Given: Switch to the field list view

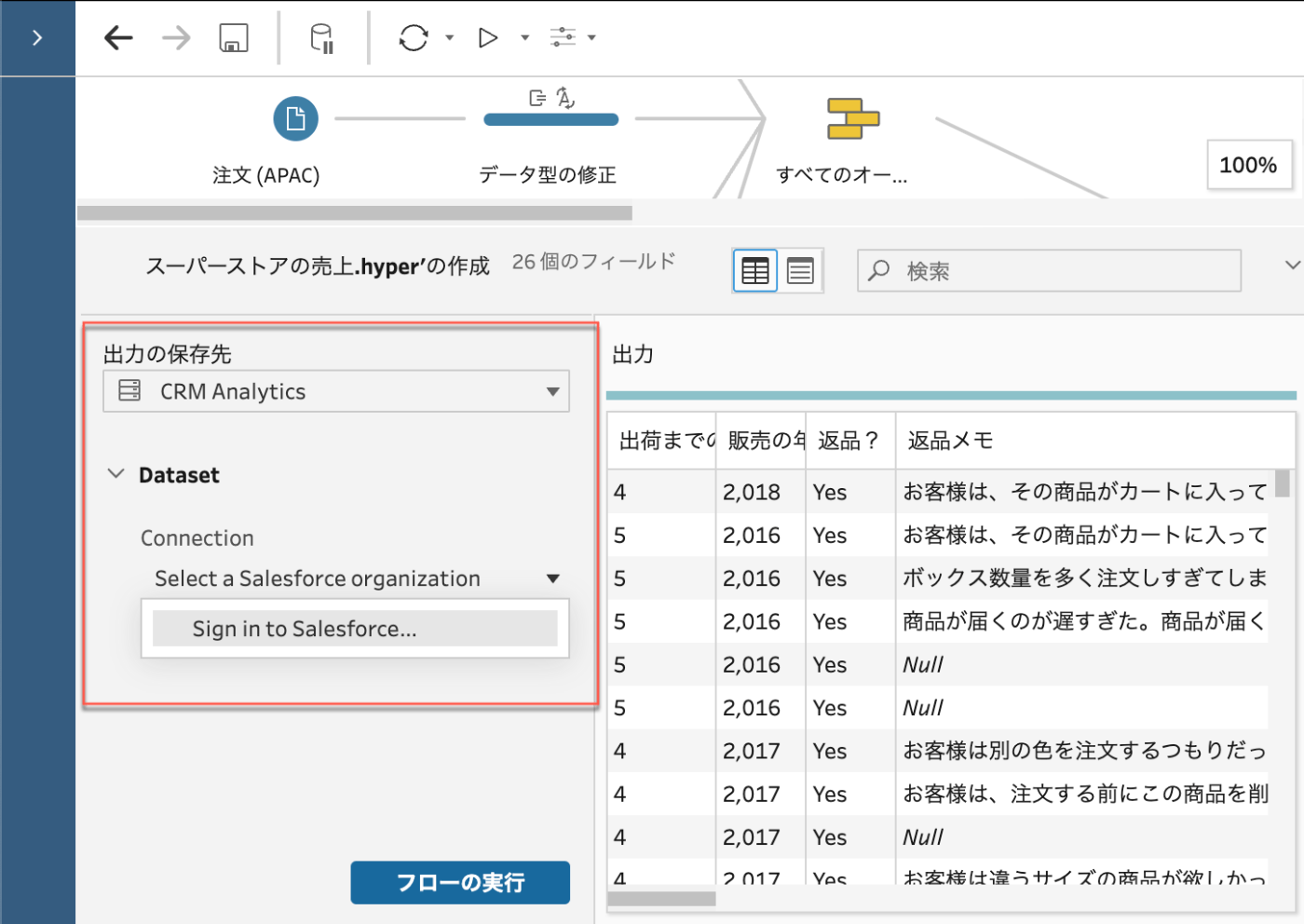Looking at the screenshot, I should click(800, 271).
